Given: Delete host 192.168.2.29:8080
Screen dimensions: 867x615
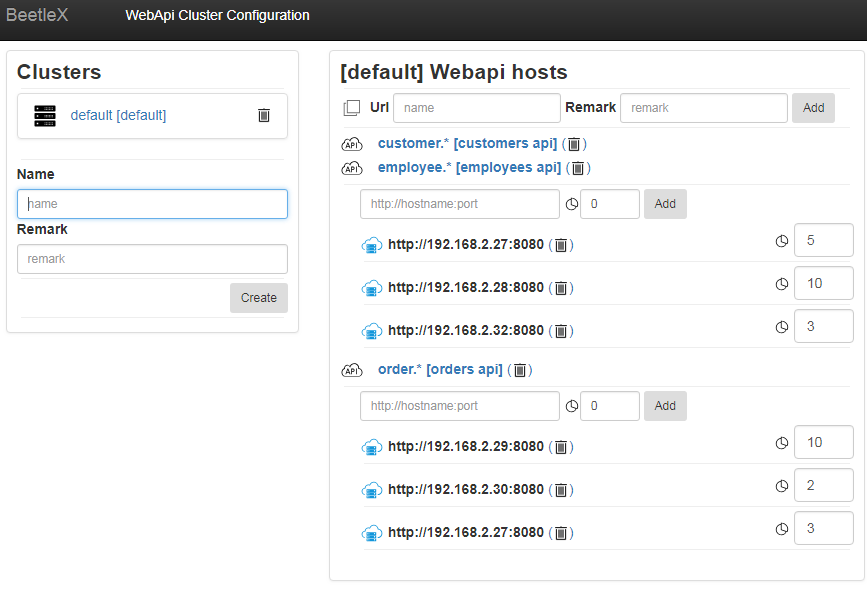Looking at the screenshot, I should pyautogui.click(x=561, y=447).
